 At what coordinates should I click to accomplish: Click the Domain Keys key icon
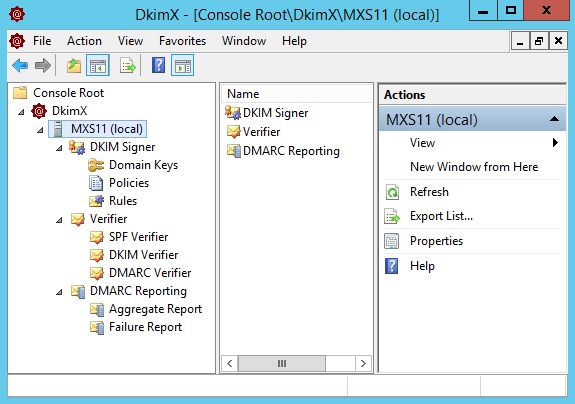96,165
